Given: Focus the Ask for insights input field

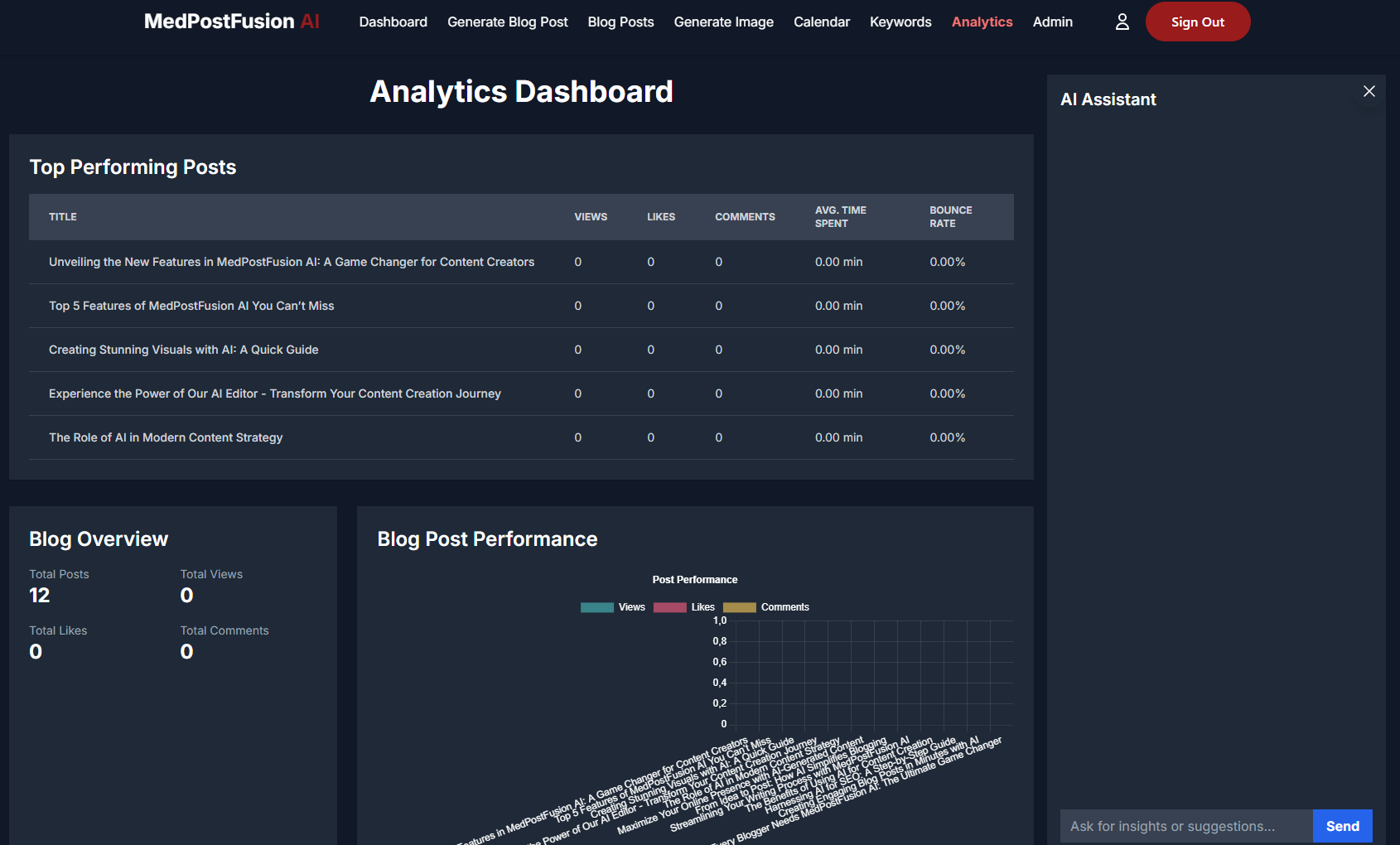Looking at the screenshot, I should [x=1186, y=826].
